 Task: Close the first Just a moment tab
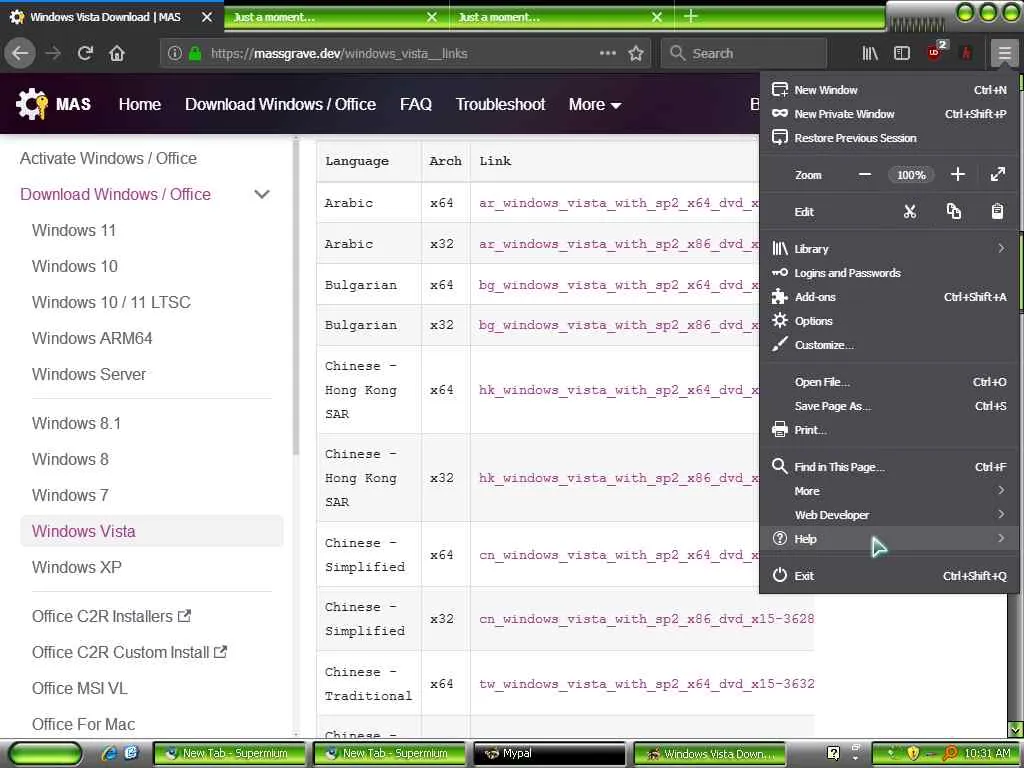click(432, 17)
